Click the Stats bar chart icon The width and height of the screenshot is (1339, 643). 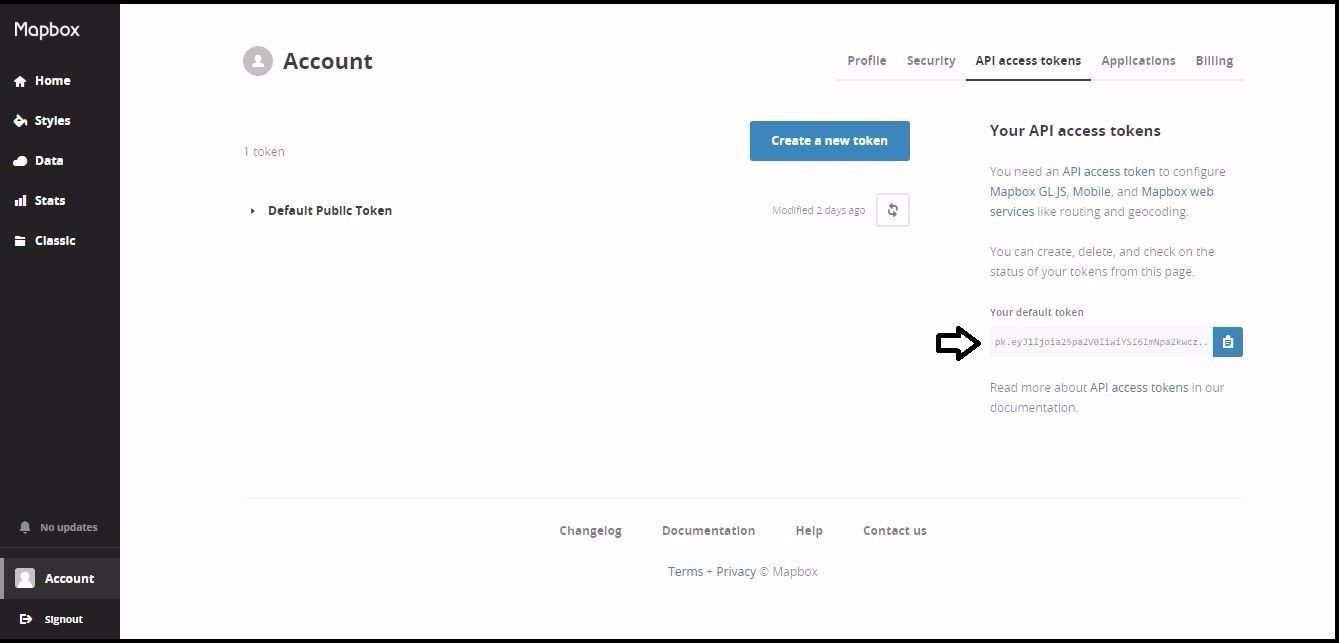[20, 201]
